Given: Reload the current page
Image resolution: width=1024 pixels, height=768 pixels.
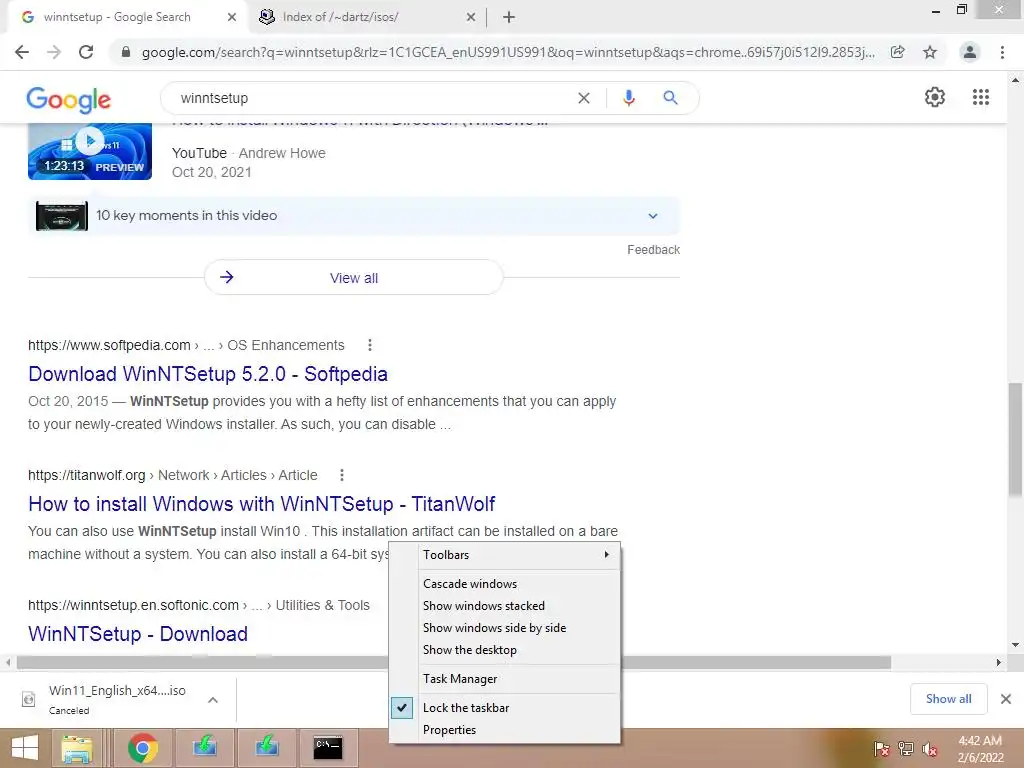Looking at the screenshot, I should (86, 52).
